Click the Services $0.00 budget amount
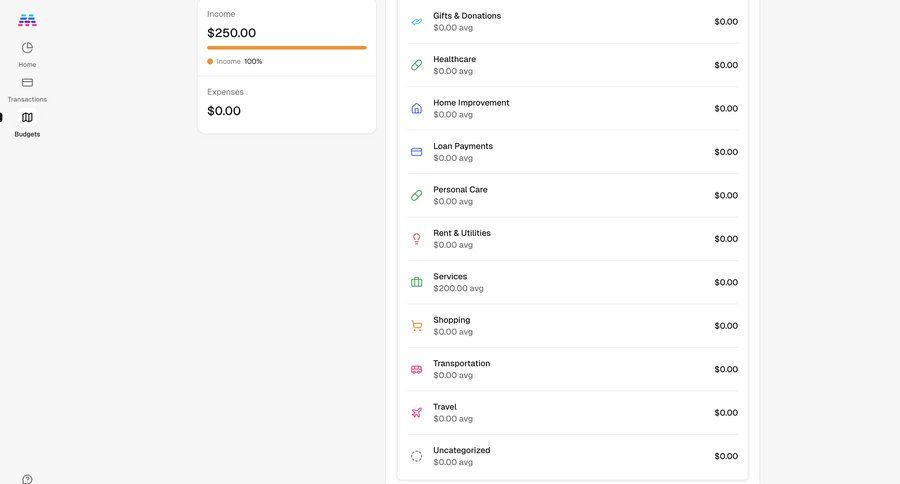Screen dimensions: 900x484 coord(726,282)
